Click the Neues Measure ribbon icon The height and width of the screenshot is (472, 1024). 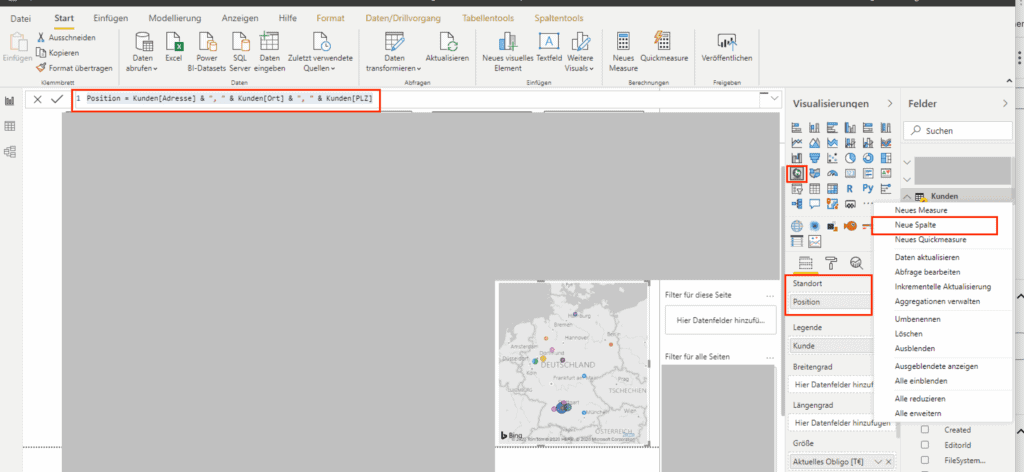(x=623, y=42)
